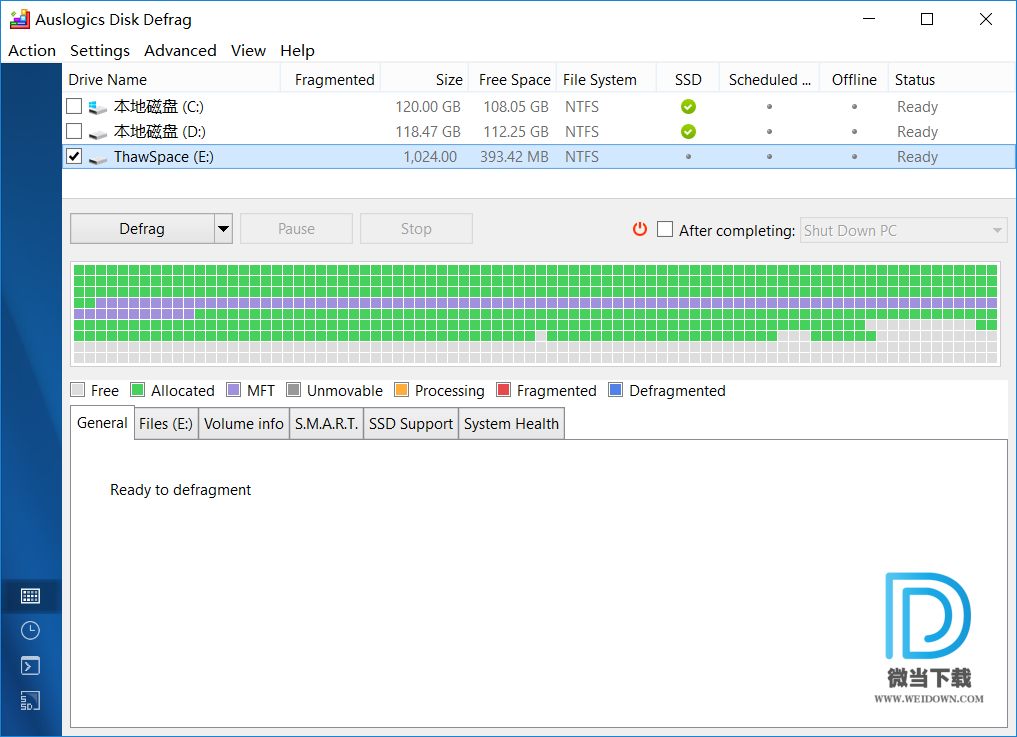The image size is (1017, 737).
Task: Click the red power icon beside After completing
Action: 640,229
